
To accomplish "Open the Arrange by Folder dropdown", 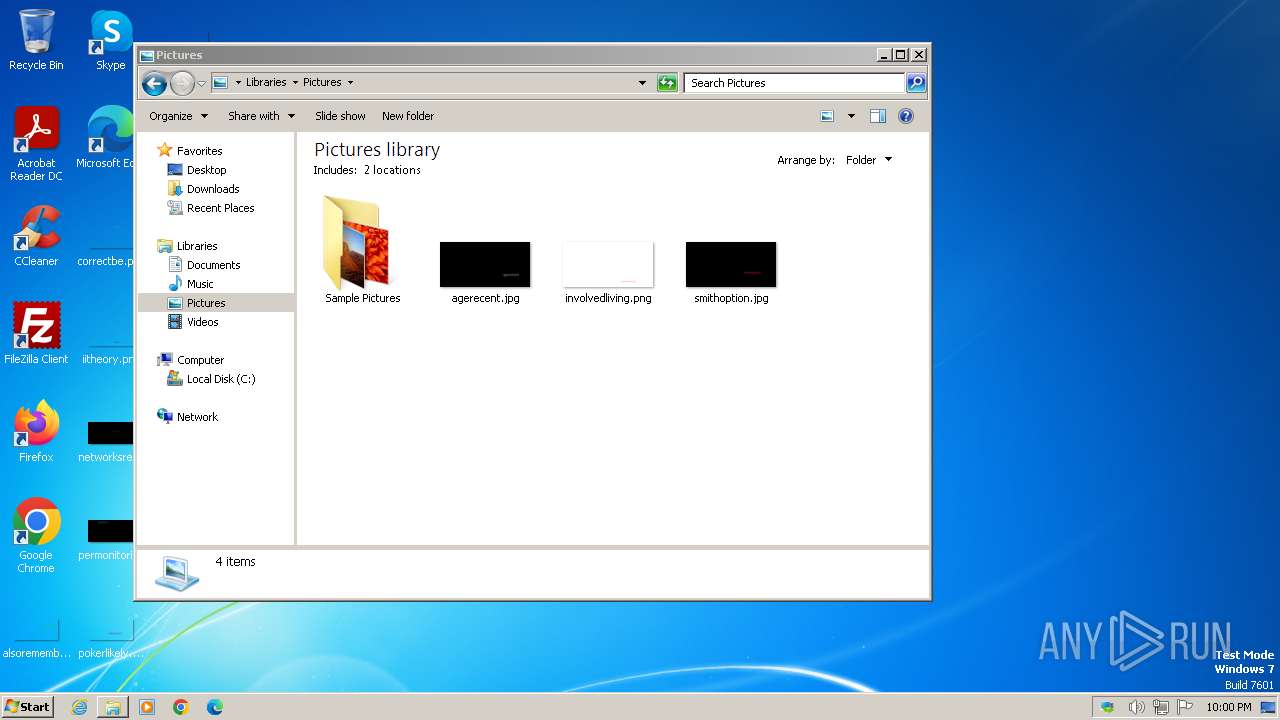I will pos(869,160).
